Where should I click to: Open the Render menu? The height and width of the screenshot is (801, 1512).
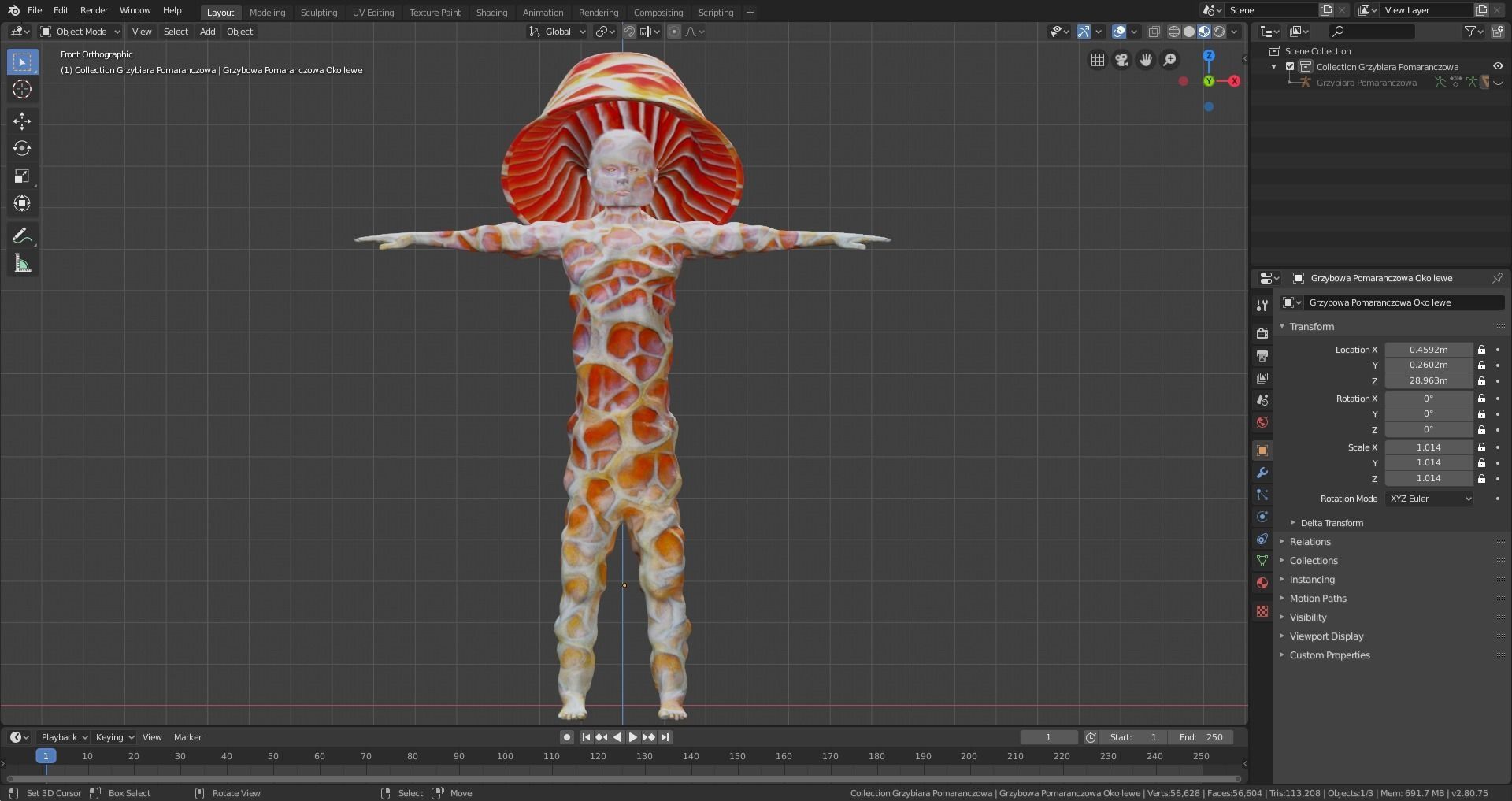coord(94,10)
